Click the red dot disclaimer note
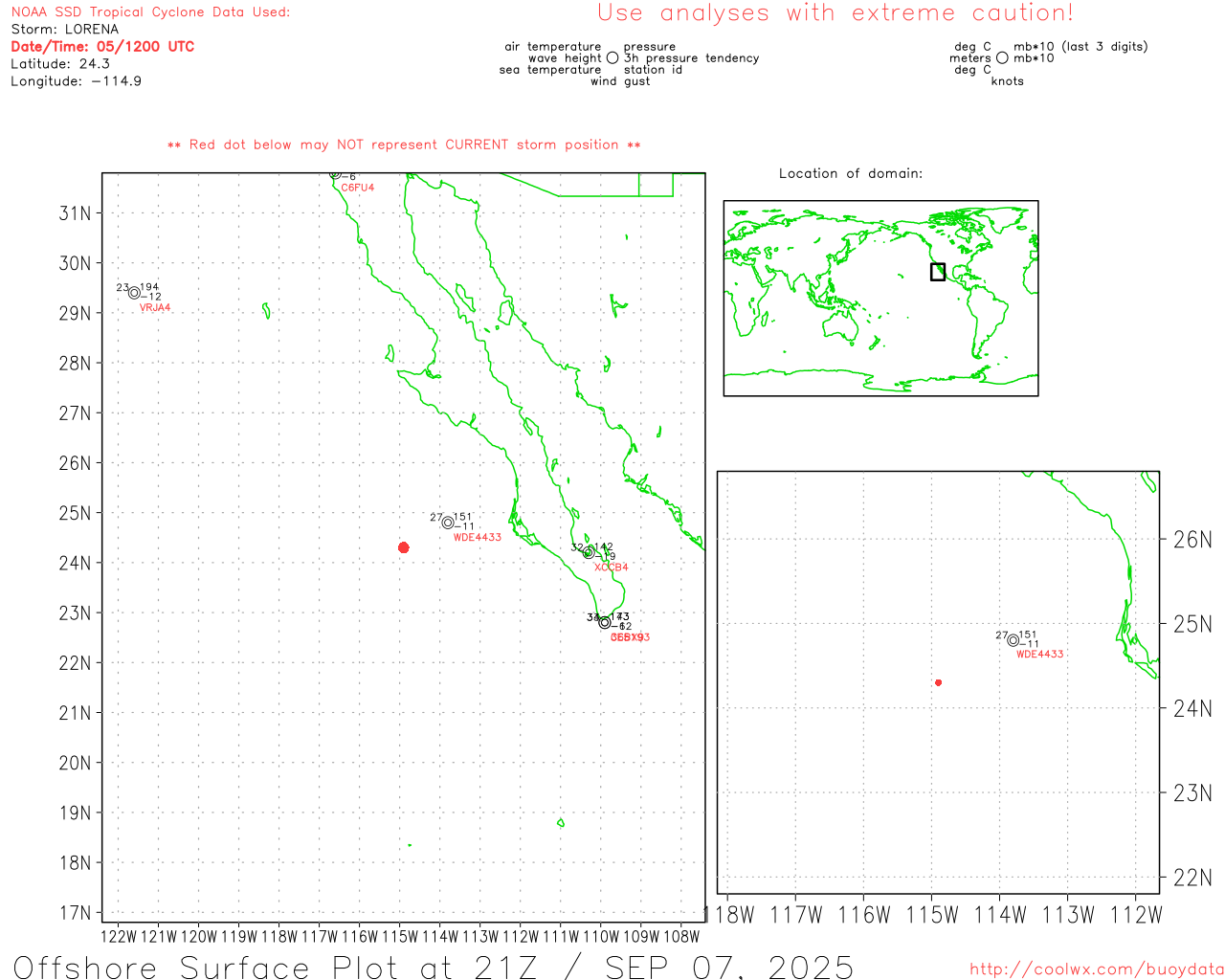The height and width of the screenshot is (980, 1225). pos(404,145)
